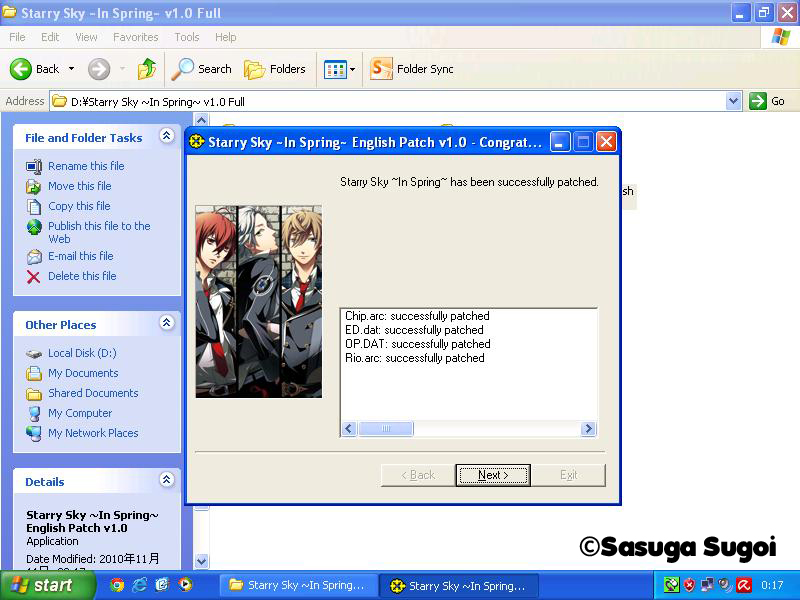Click the My Documents folder icon

[x=34, y=373]
